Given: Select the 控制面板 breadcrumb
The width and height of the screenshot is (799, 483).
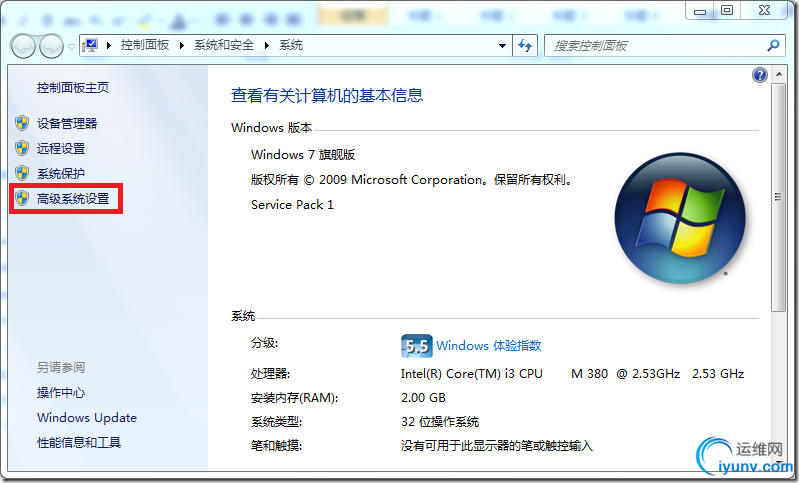Looking at the screenshot, I should [145, 45].
